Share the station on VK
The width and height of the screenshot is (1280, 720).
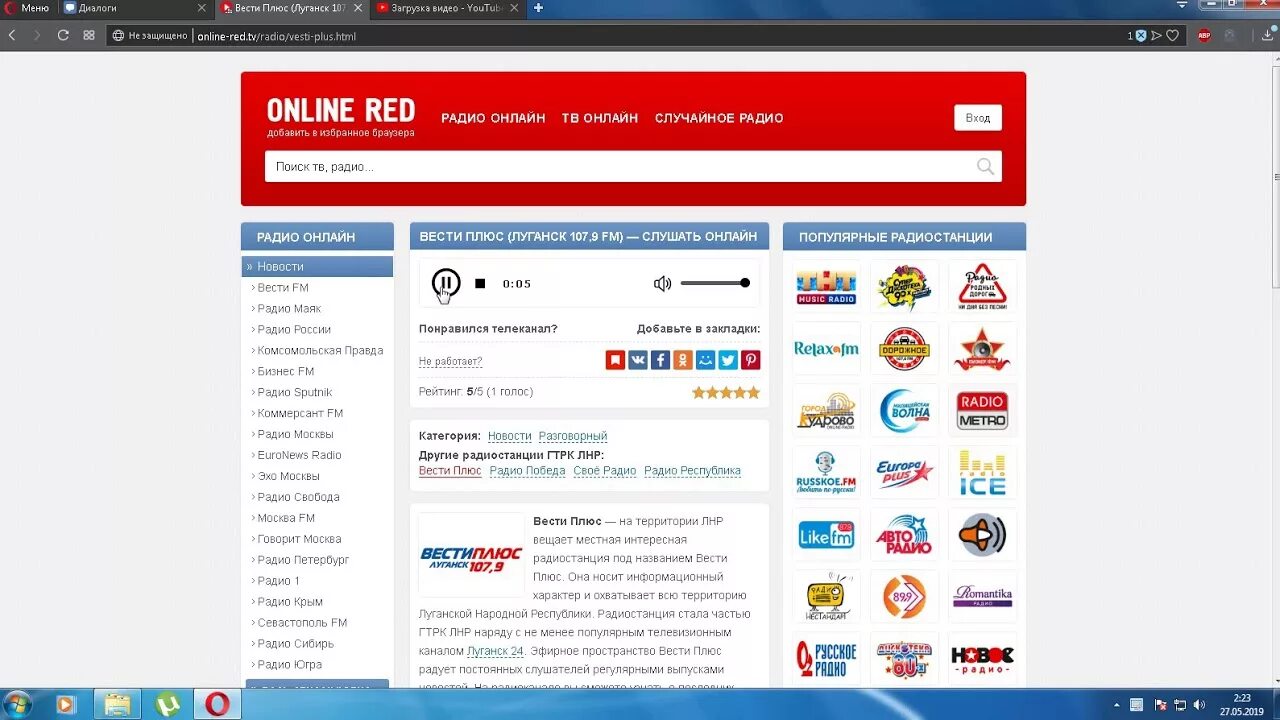[638, 360]
